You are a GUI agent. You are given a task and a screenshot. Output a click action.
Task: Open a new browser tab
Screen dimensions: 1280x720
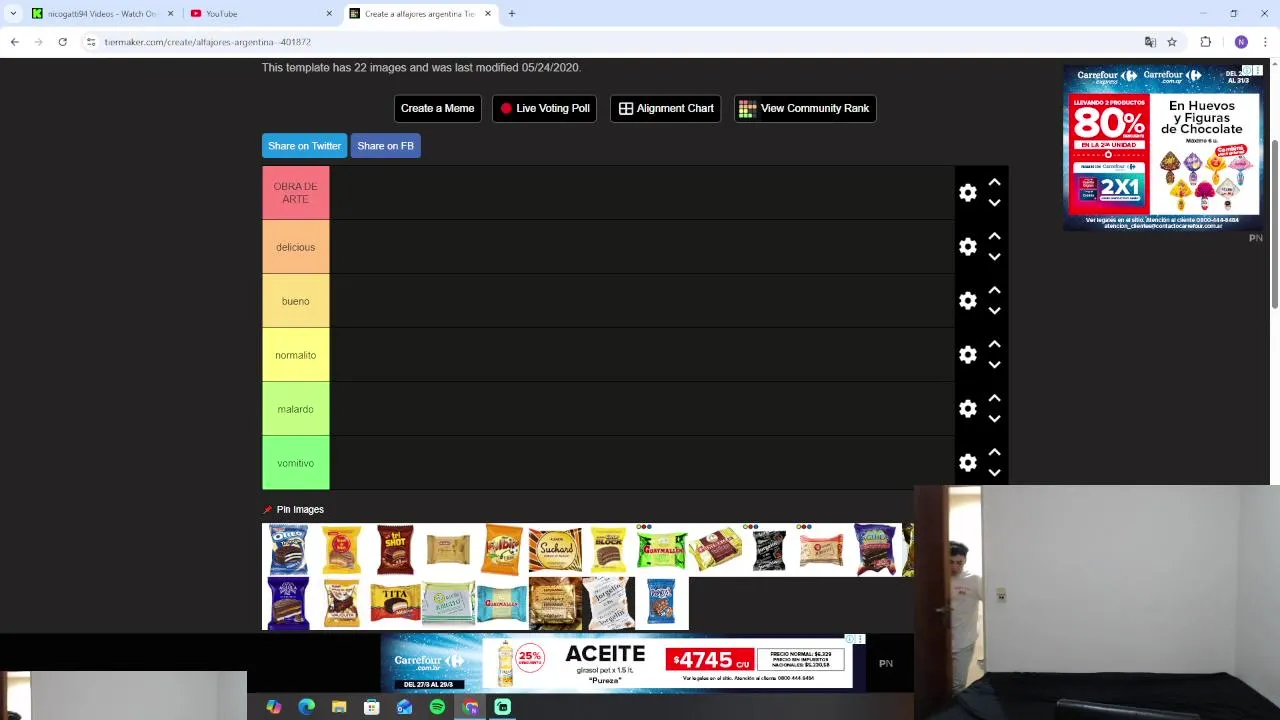pos(511,14)
